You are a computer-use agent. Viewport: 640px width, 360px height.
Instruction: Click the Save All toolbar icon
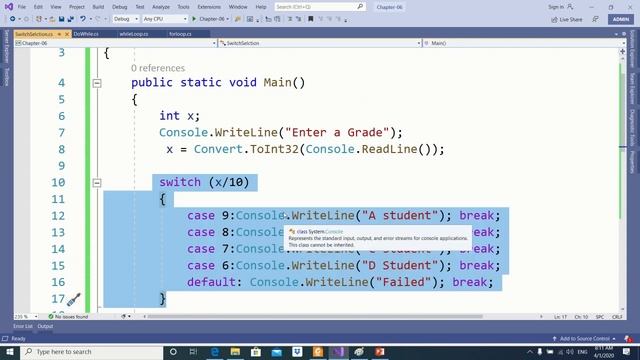70,19
